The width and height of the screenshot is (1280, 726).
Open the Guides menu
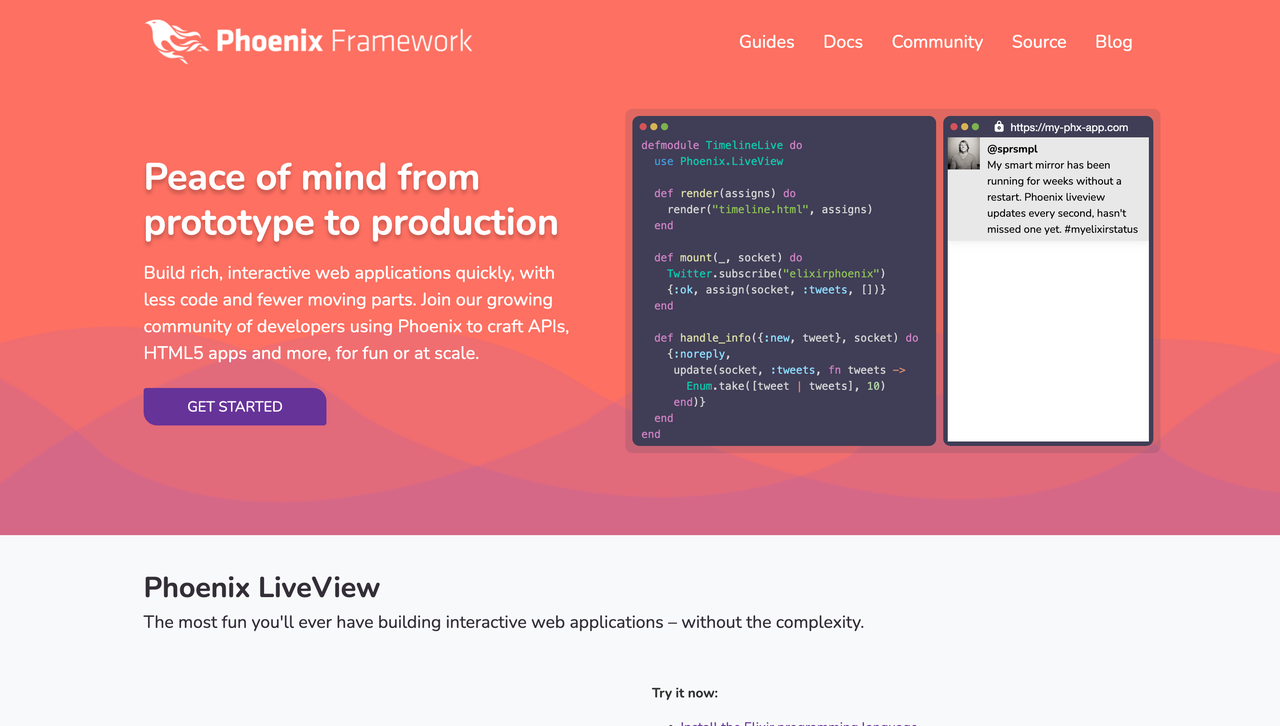point(766,41)
